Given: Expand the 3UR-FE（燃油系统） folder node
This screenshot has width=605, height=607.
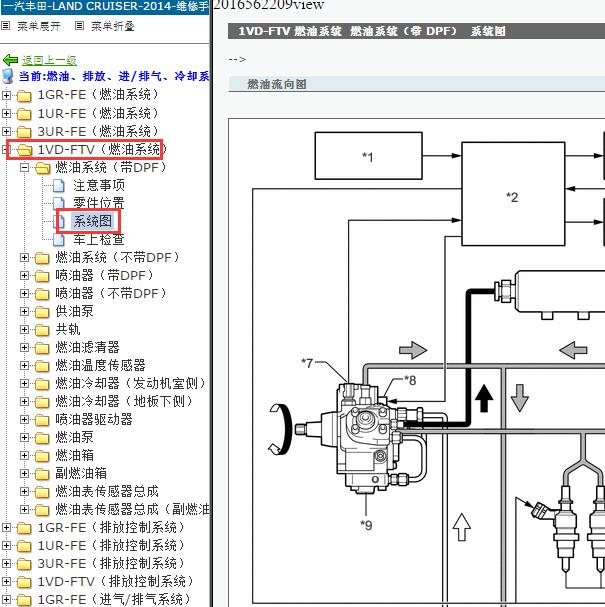Looking at the screenshot, I should click(7, 131).
